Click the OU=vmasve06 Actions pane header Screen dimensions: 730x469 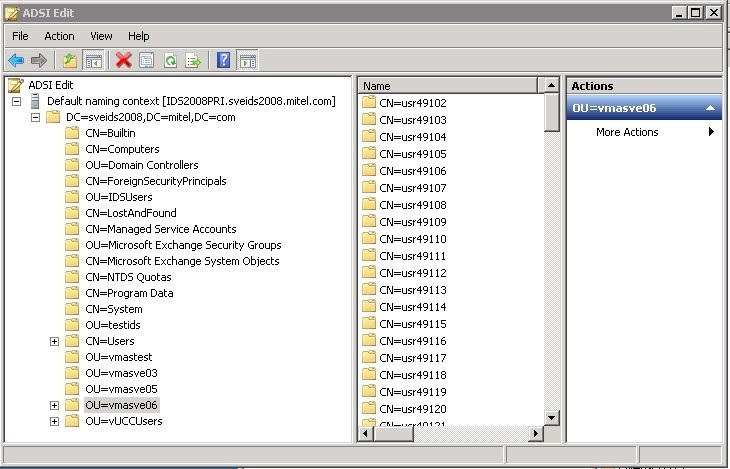coord(644,108)
